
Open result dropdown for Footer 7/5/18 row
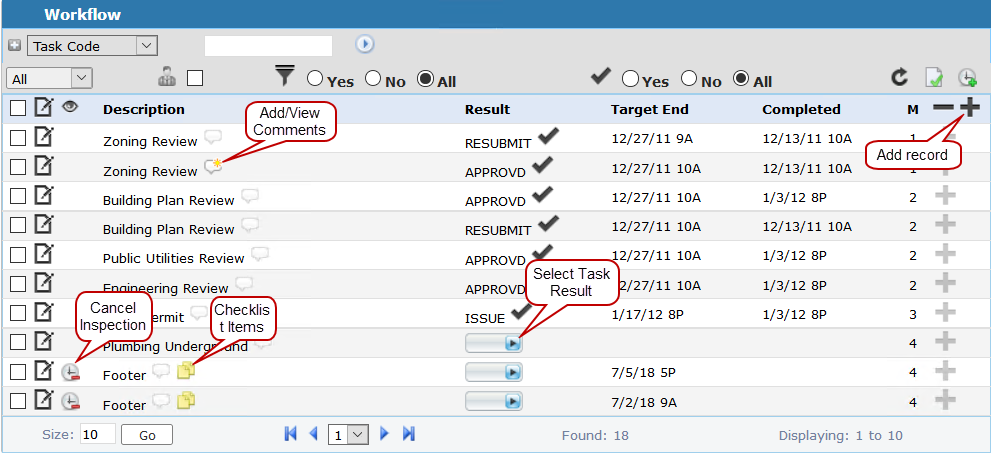click(x=494, y=372)
